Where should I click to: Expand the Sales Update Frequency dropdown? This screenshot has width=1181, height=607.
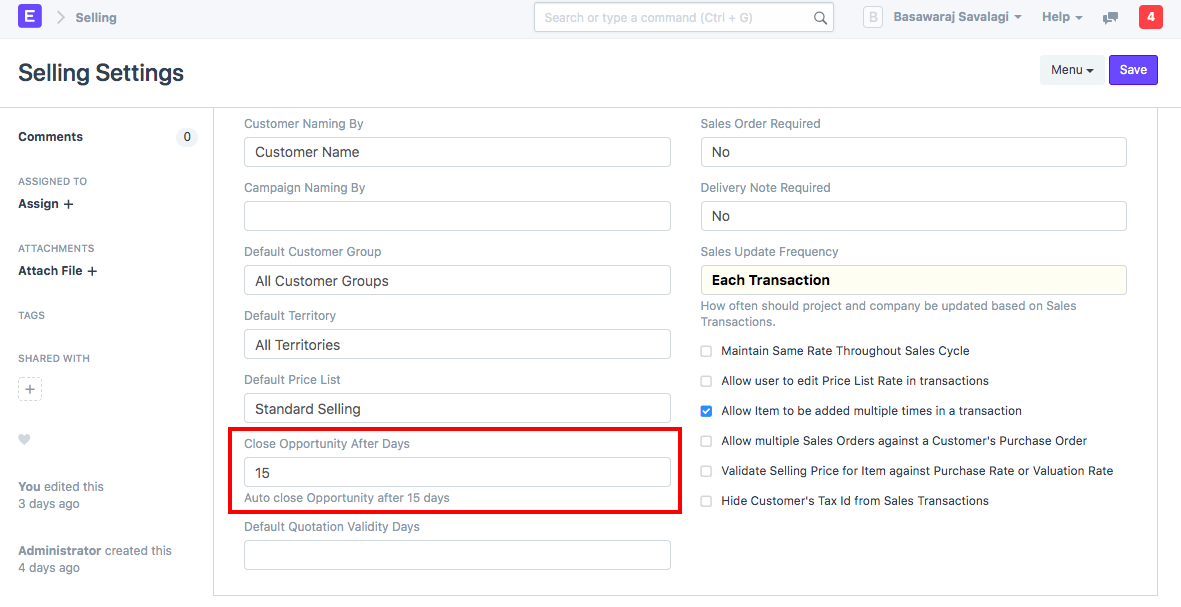click(x=913, y=280)
